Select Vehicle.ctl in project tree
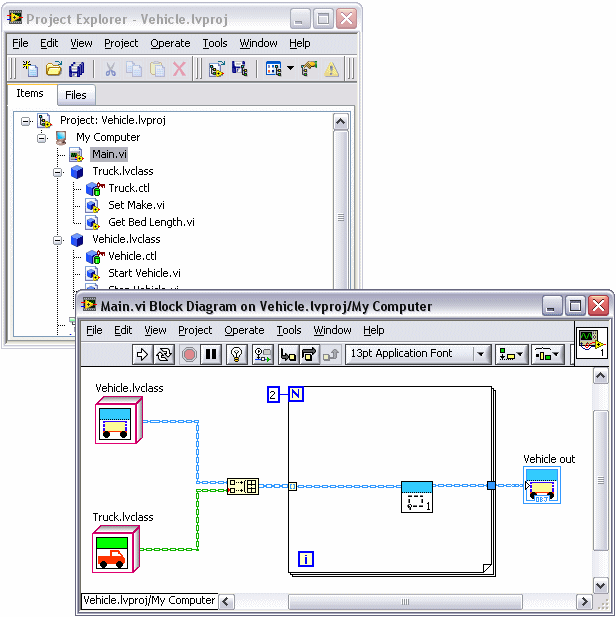616x617 pixels. point(132,256)
